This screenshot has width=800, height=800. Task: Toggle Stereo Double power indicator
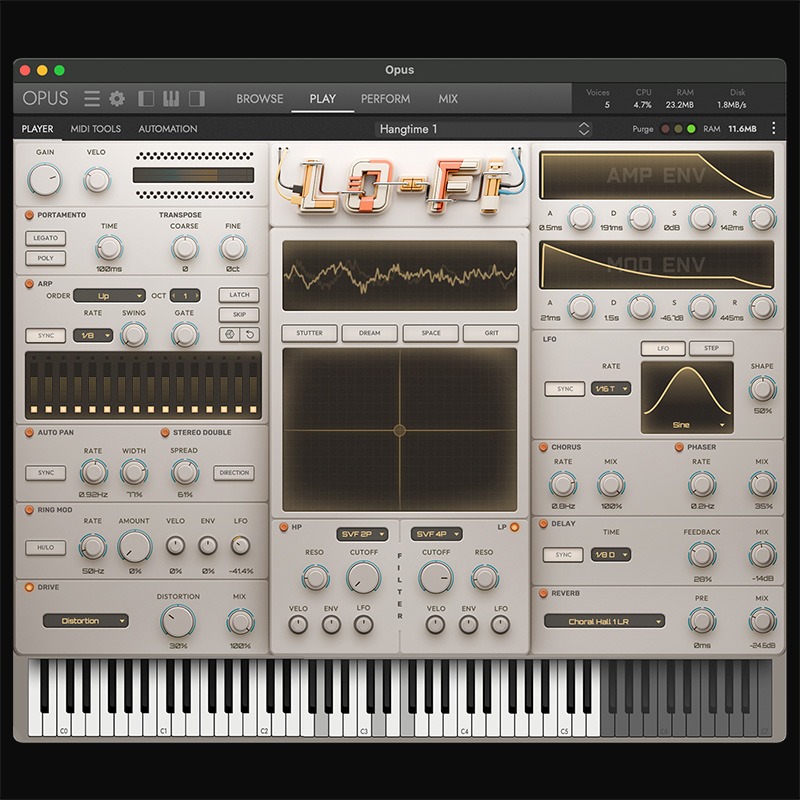[165, 432]
